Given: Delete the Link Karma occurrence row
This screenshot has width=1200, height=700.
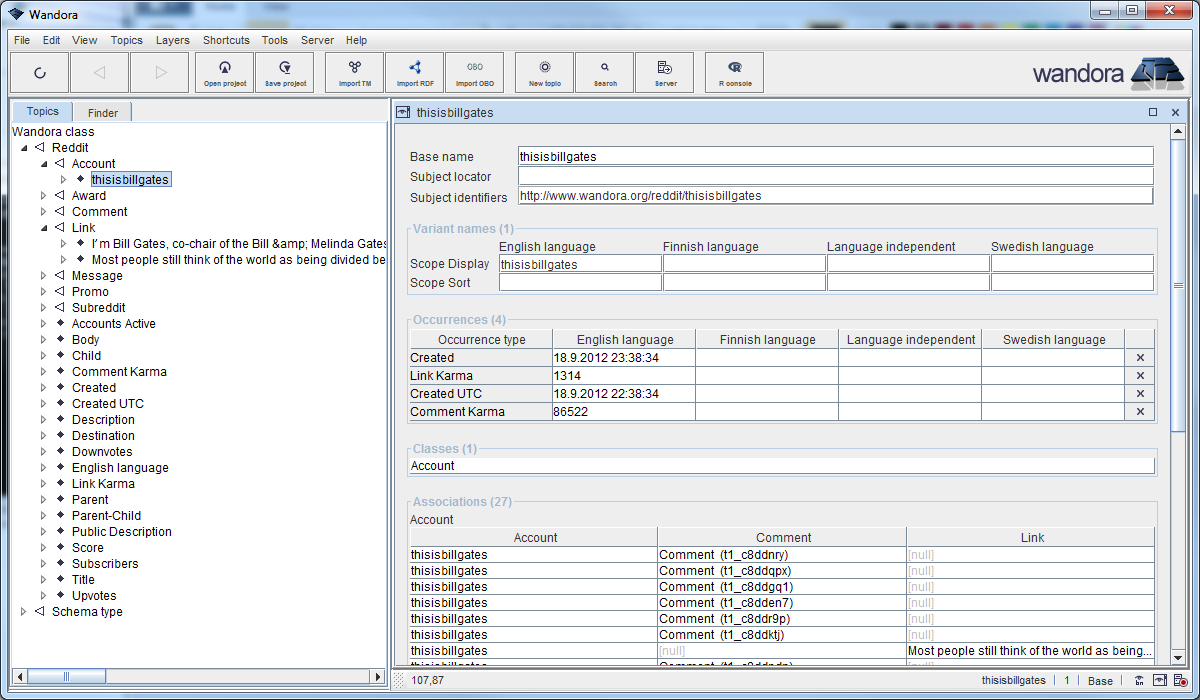Looking at the screenshot, I should click(1140, 376).
